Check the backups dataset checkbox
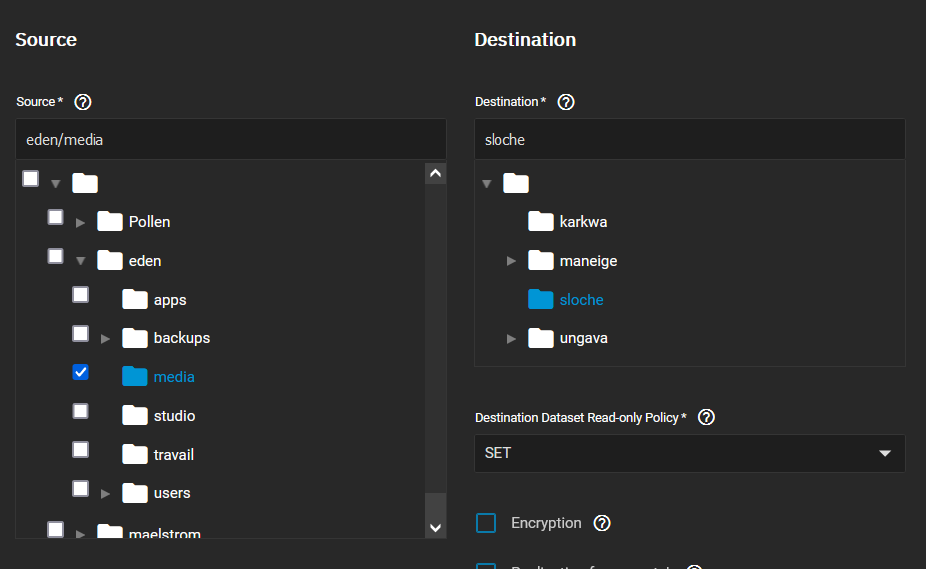Image resolution: width=926 pixels, height=569 pixels. 80,333
